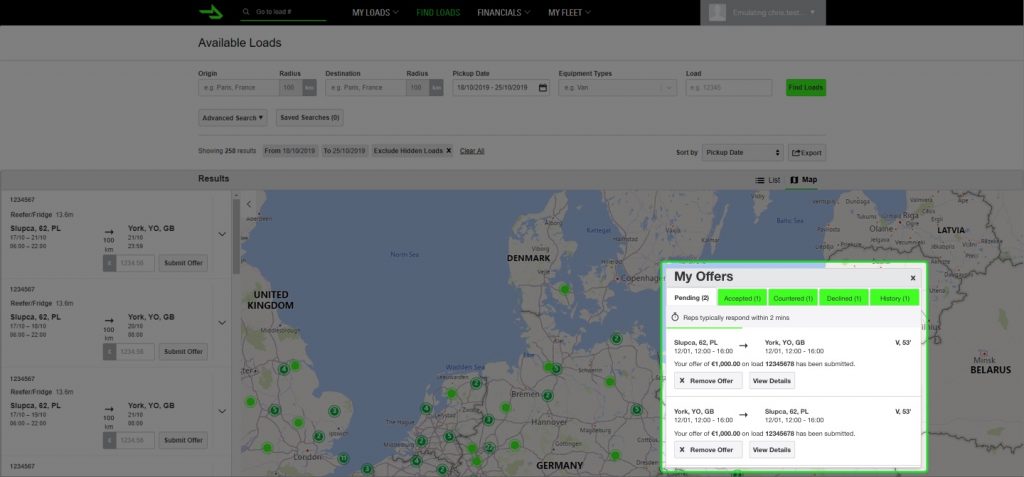The width and height of the screenshot is (1024, 477).
Task: View Details for Slupca to York offer
Action: [772, 381]
